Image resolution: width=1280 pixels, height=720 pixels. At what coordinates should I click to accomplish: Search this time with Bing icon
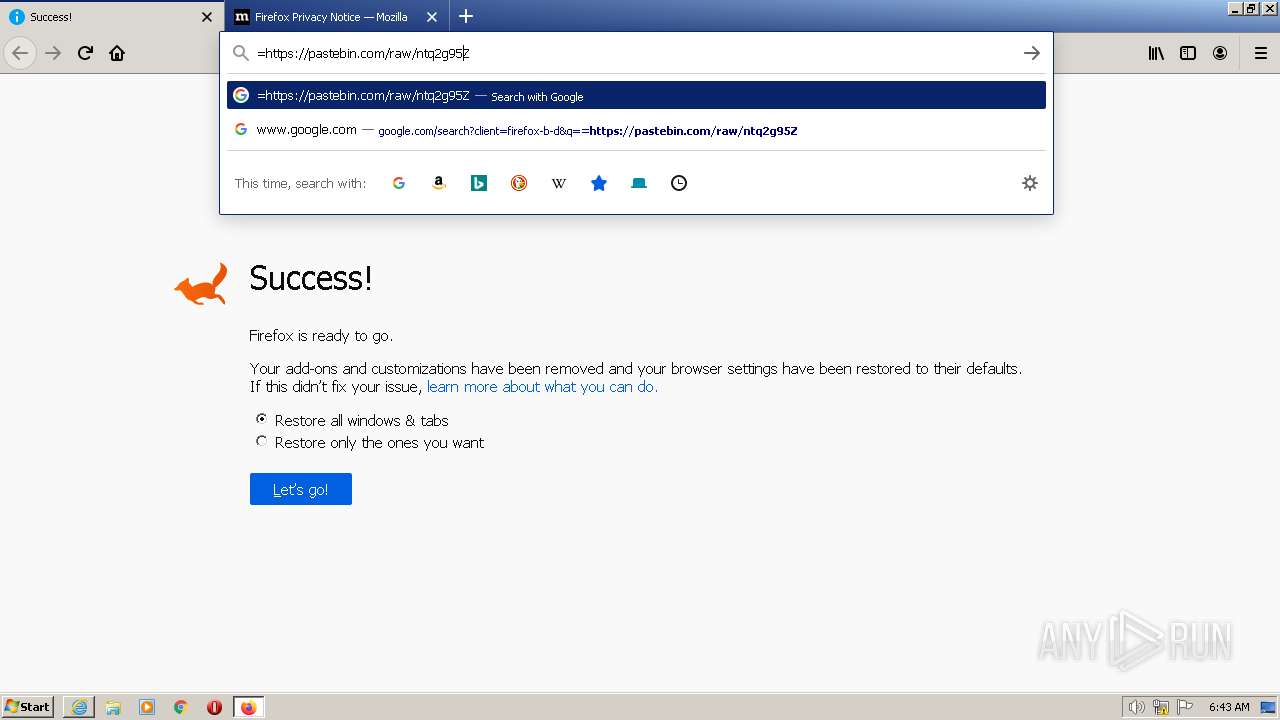click(479, 183)
